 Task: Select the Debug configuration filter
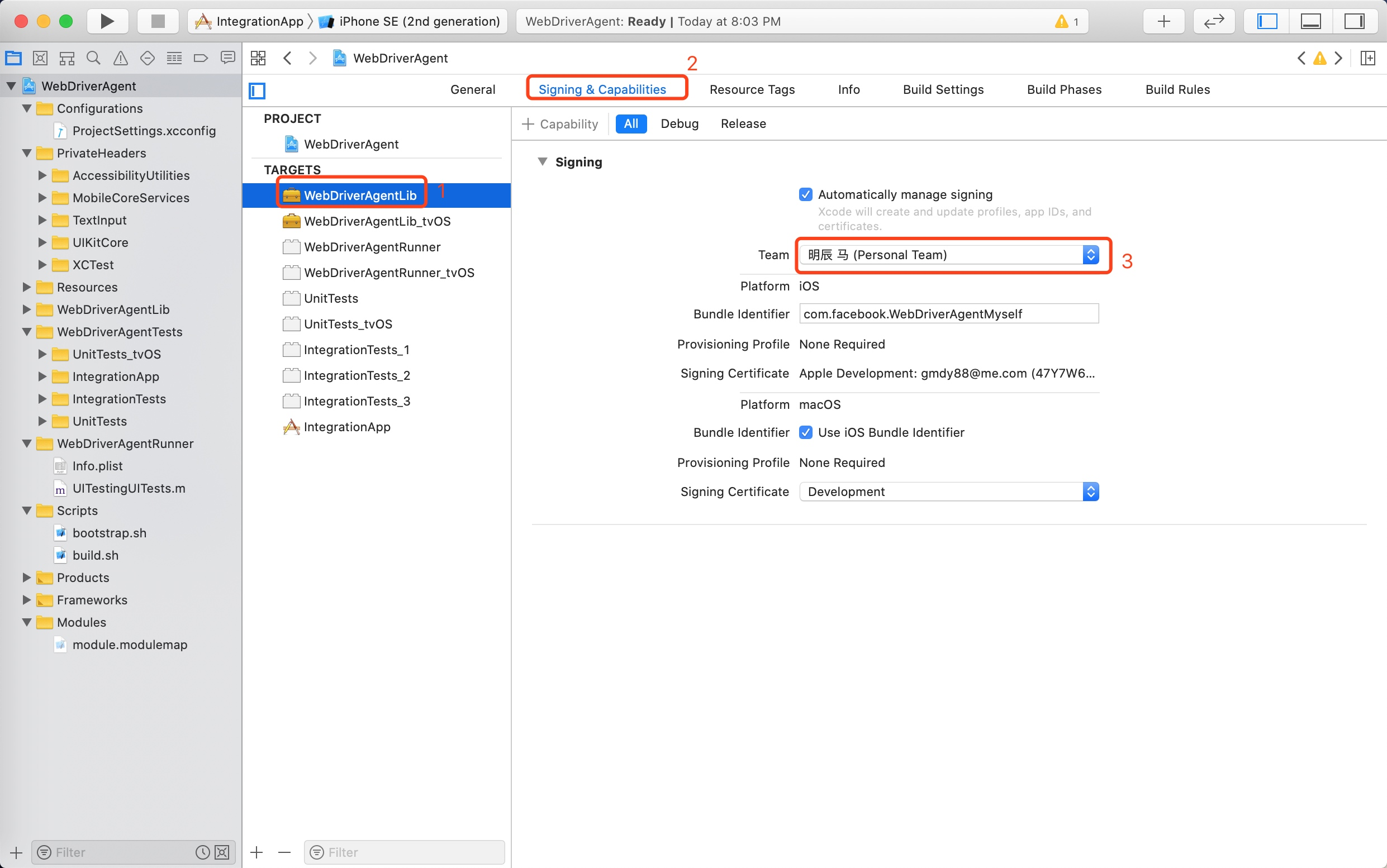[x=679, y=124]
